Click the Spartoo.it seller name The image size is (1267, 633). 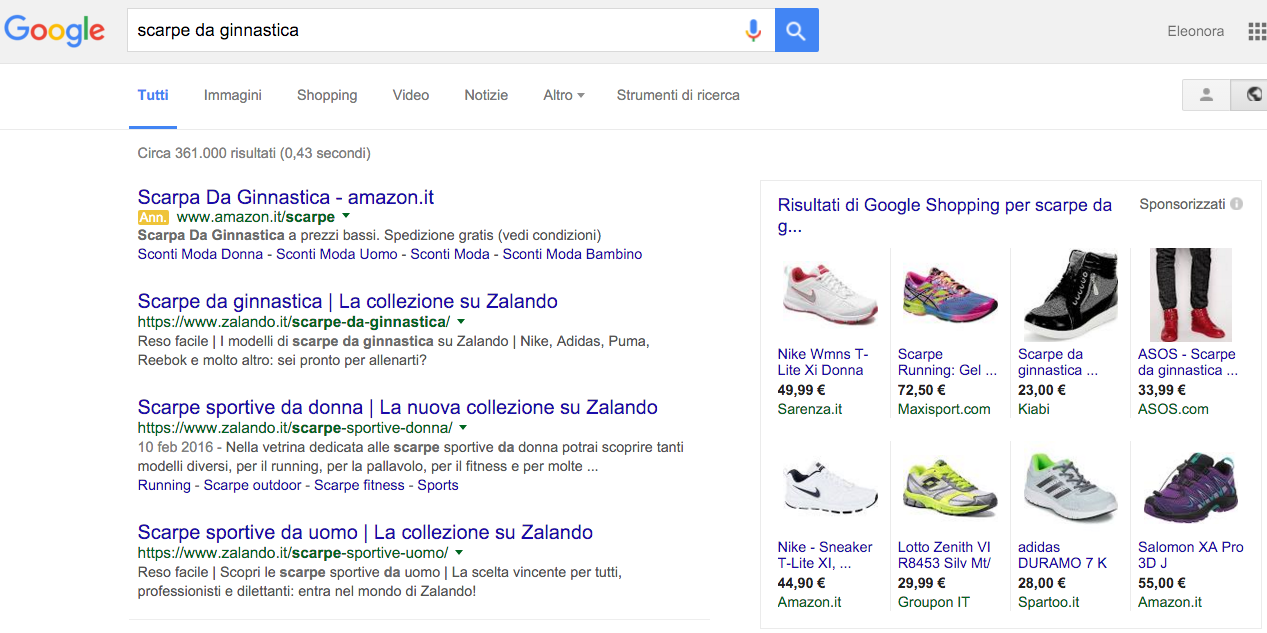coord(1049,602)
